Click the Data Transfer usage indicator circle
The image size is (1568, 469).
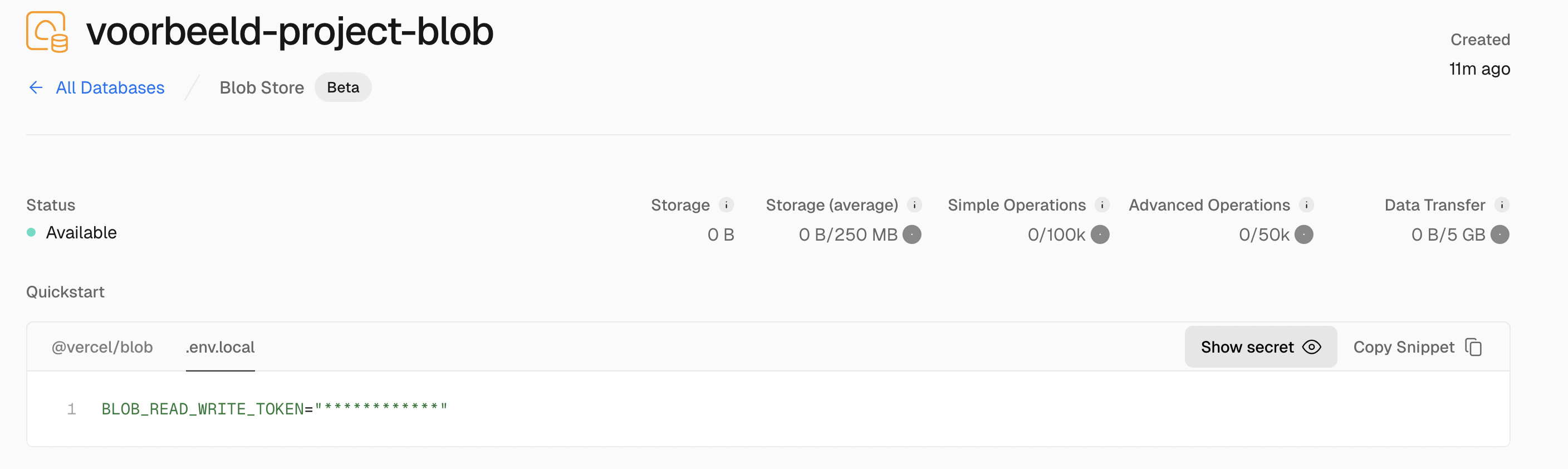click(x=1500, y=234)
